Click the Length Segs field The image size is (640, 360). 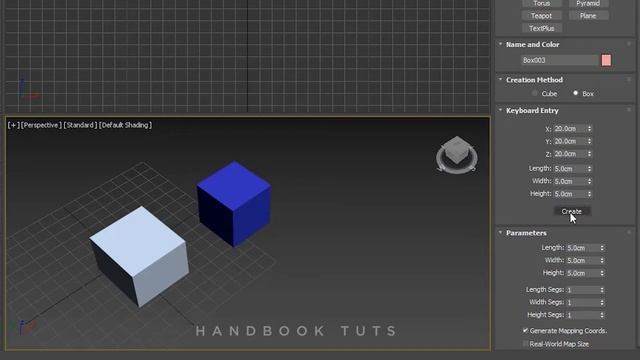point(582,290)
